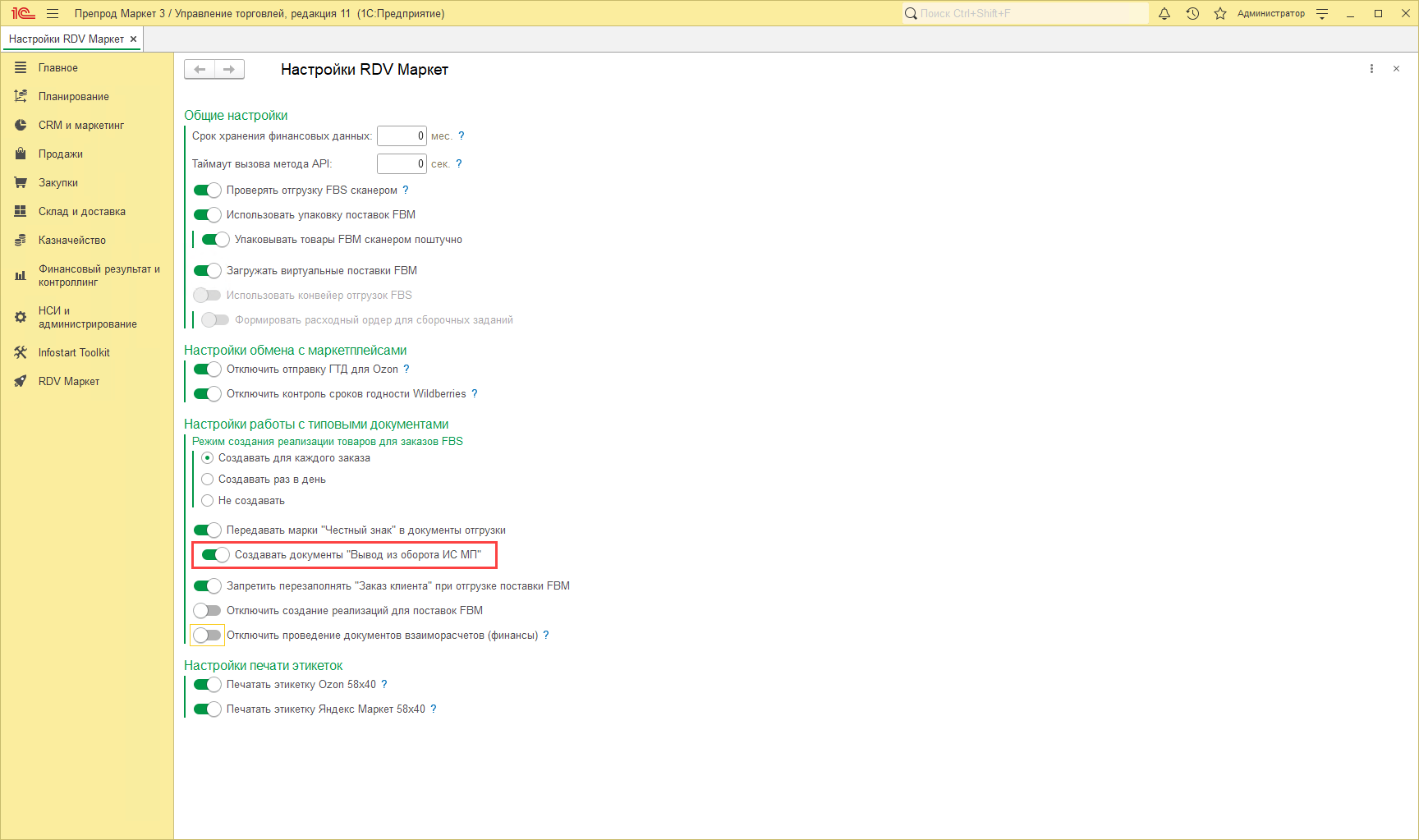The height and width of the screenshot is (840, 1419).
Task: Open favorites star icon
Action: [1220, 13]
